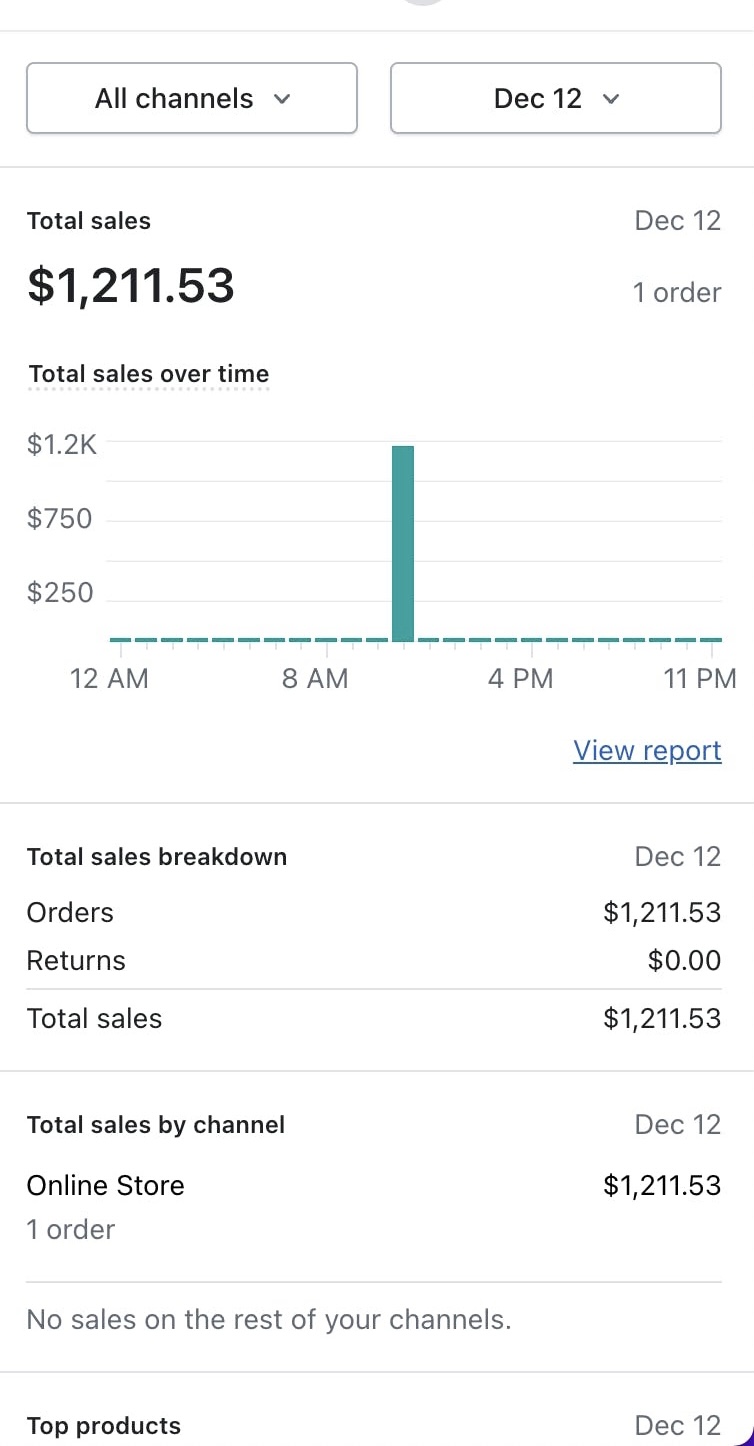Click the 11 PM label on the chart axis
The image size is (754, 1446).
[700, 679]
